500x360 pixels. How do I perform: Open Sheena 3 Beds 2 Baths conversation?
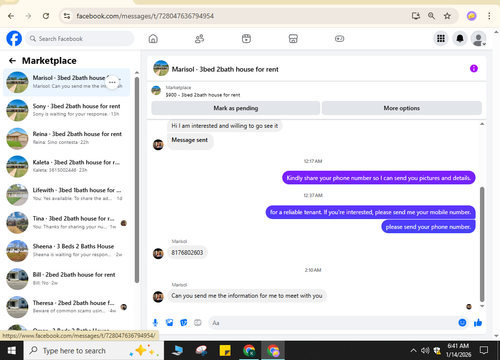coord(67,250)
